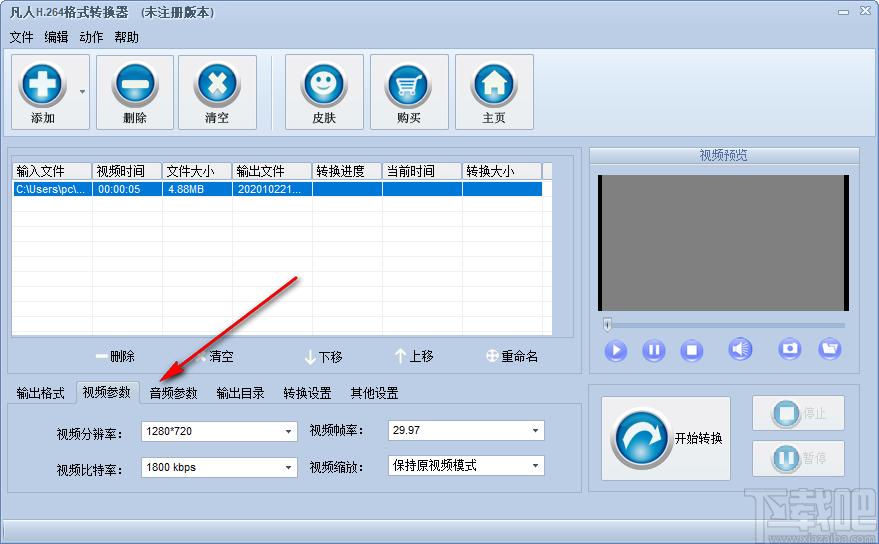Stop the video preview playback
This screenshot has height=544, width=879.
(692, 350)
